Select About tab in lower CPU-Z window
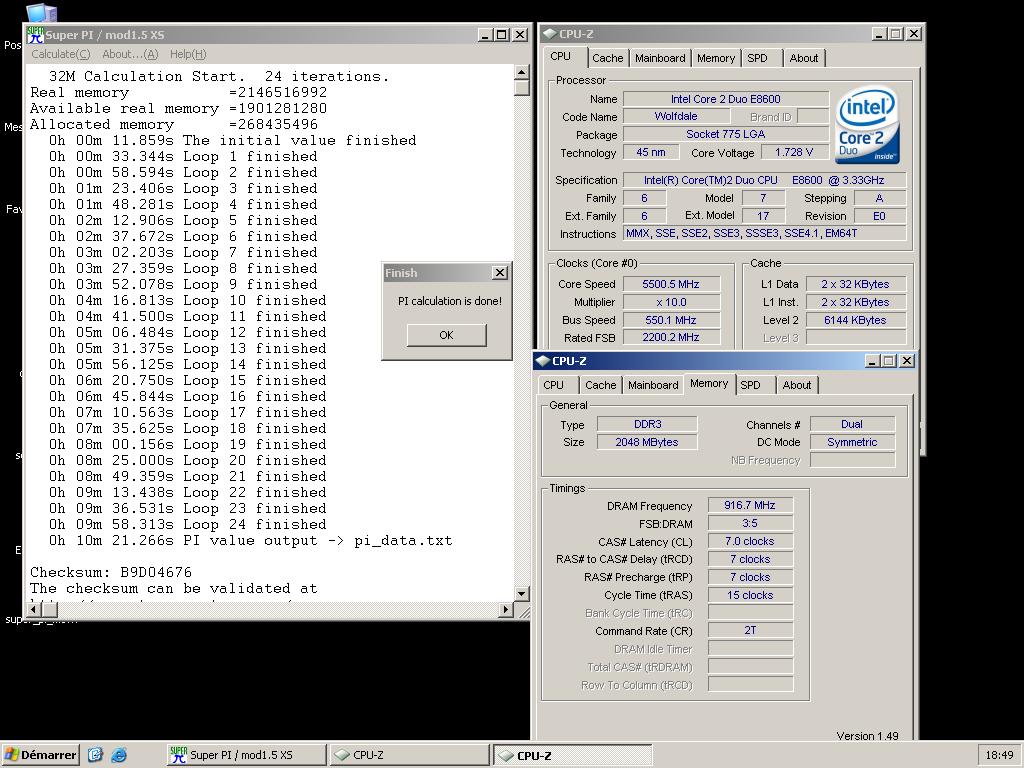Screen dimensions: 1024x768 (797, 385)
